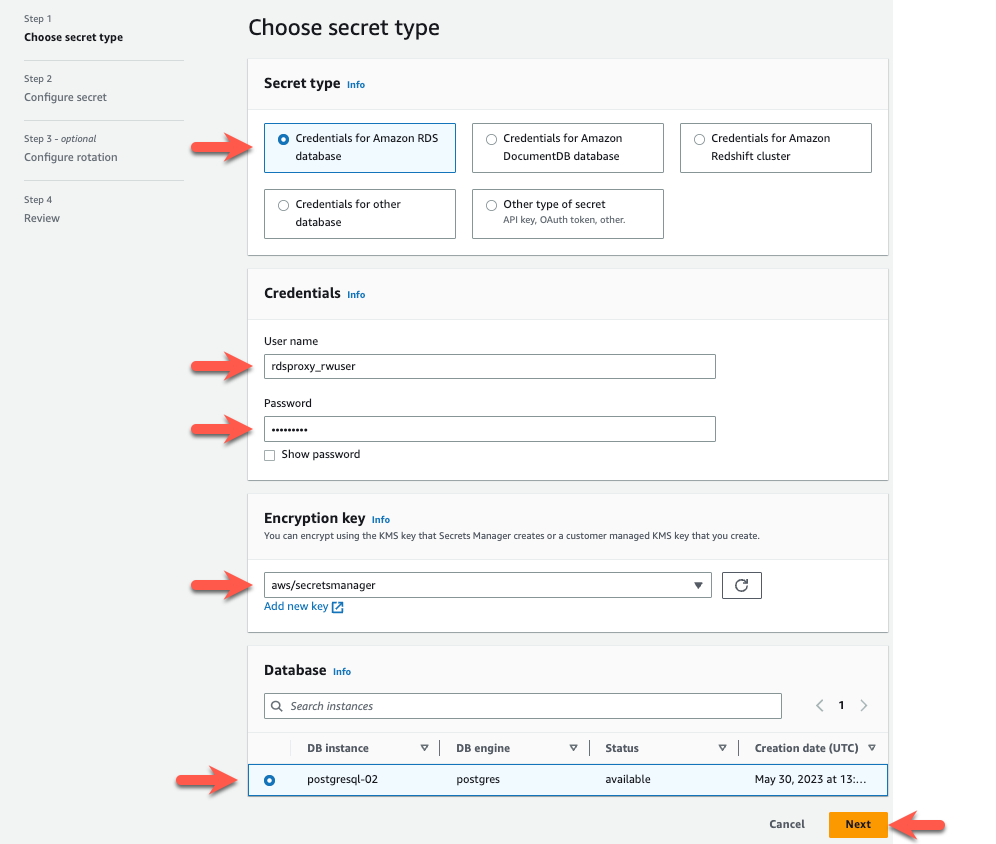Sort by DB engine column arrow
996x844 pixels.
pos(573,748)
